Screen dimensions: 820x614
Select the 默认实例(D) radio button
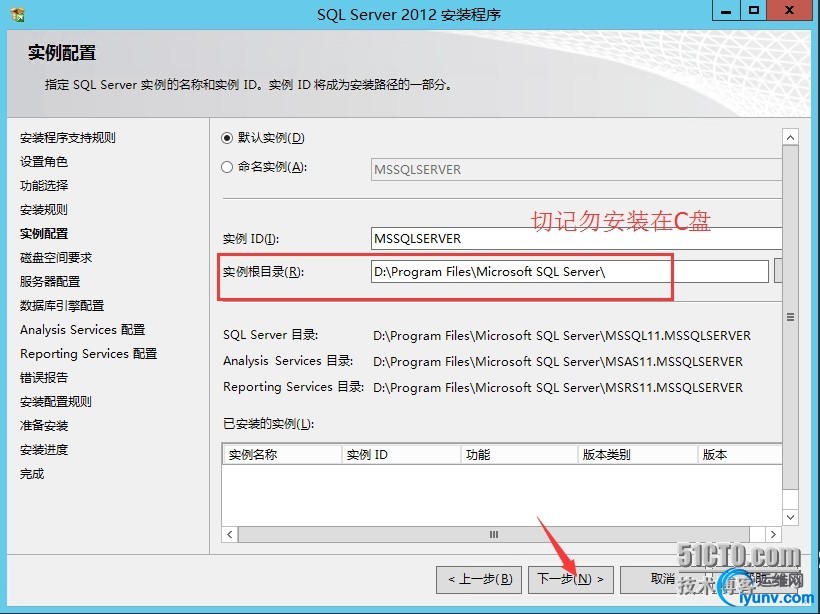pos(226,138)
